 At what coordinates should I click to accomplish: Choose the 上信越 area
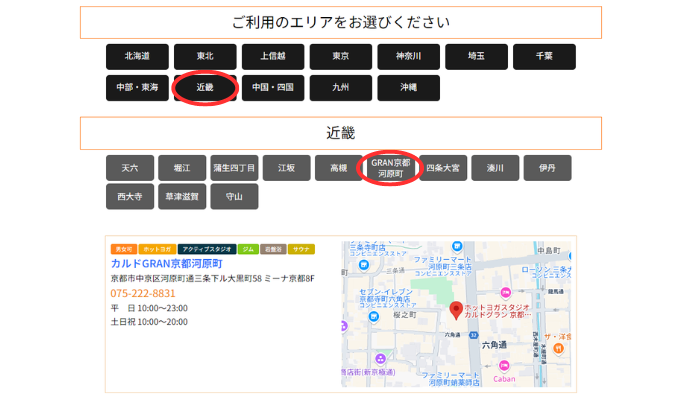coord(273,56)
